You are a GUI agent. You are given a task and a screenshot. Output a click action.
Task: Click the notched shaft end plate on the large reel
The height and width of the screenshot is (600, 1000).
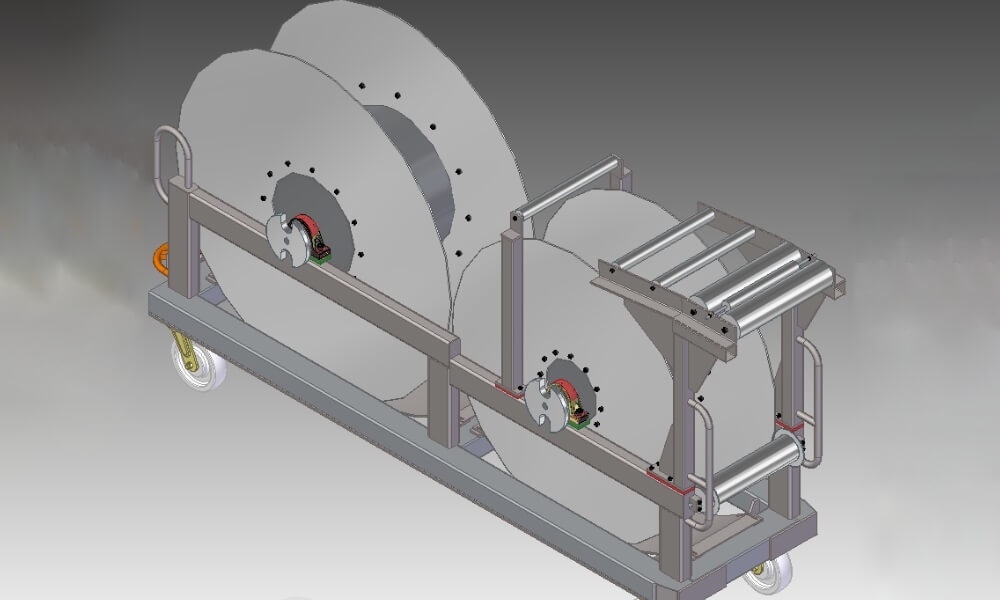283,239
